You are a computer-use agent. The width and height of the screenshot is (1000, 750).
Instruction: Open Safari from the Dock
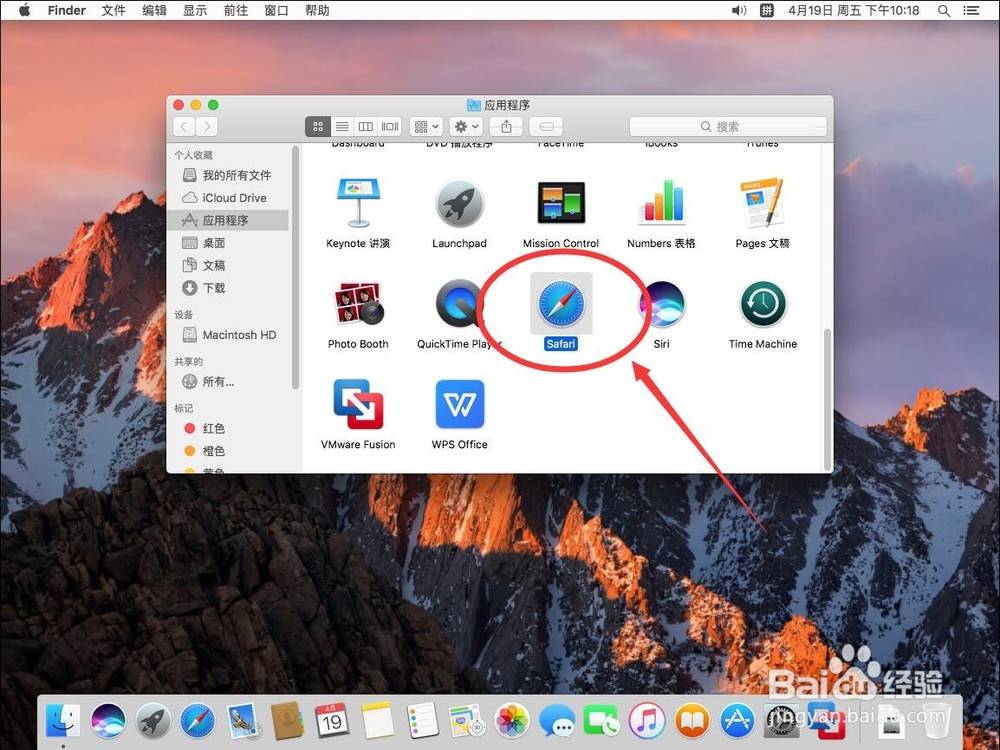(x=198, y=721)
